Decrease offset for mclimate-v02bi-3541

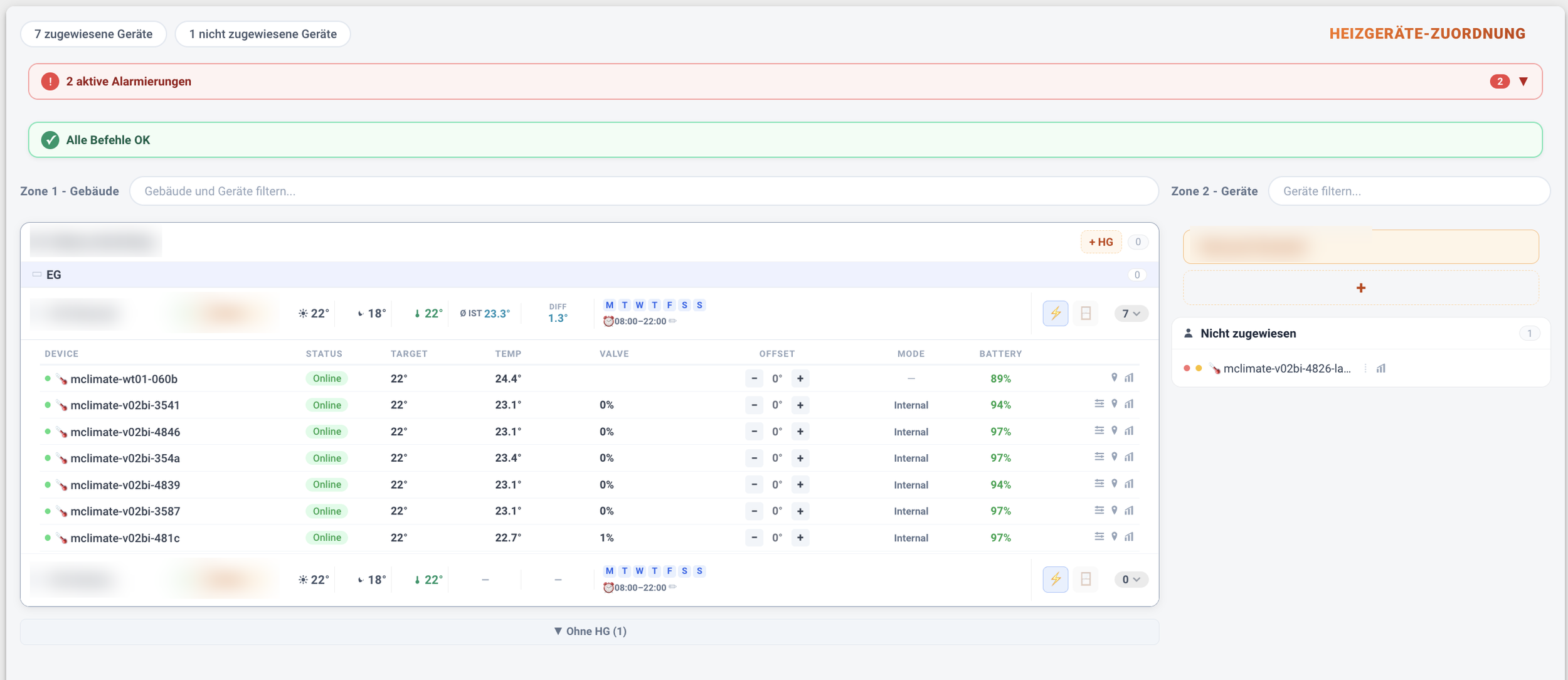point(754,405)
